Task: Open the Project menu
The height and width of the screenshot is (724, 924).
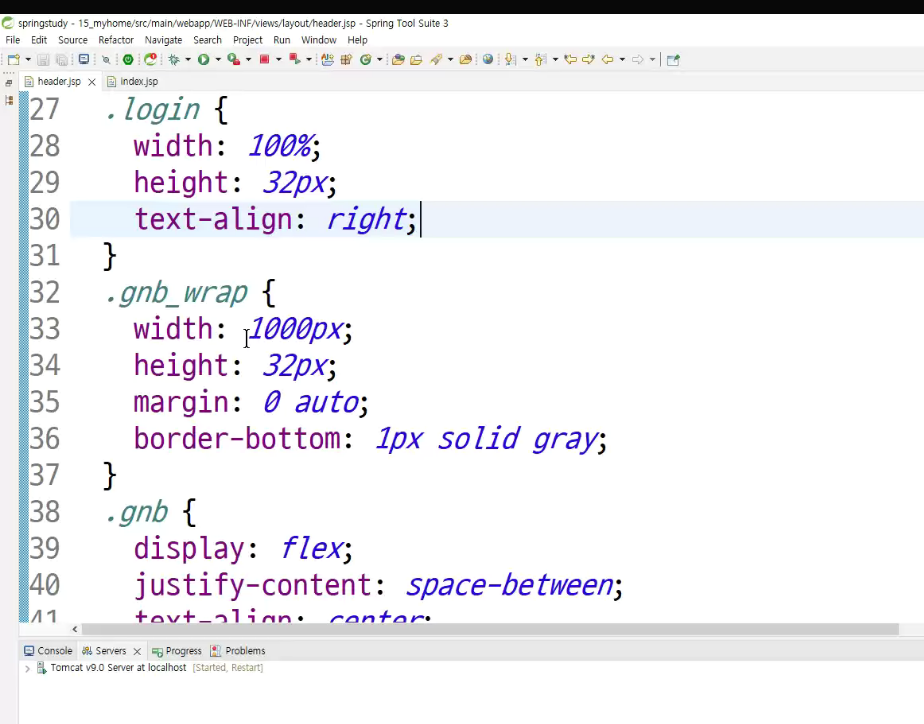Action: click(248, 40)
